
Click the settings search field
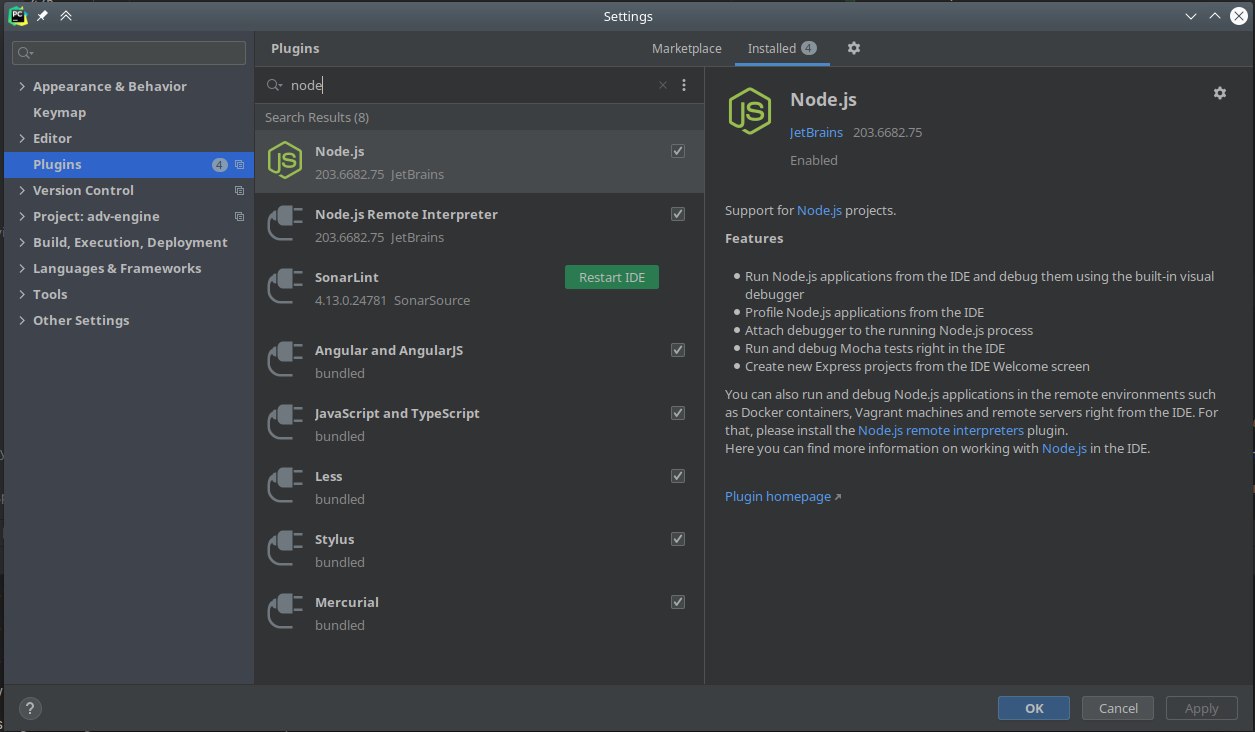pos(129,53)
